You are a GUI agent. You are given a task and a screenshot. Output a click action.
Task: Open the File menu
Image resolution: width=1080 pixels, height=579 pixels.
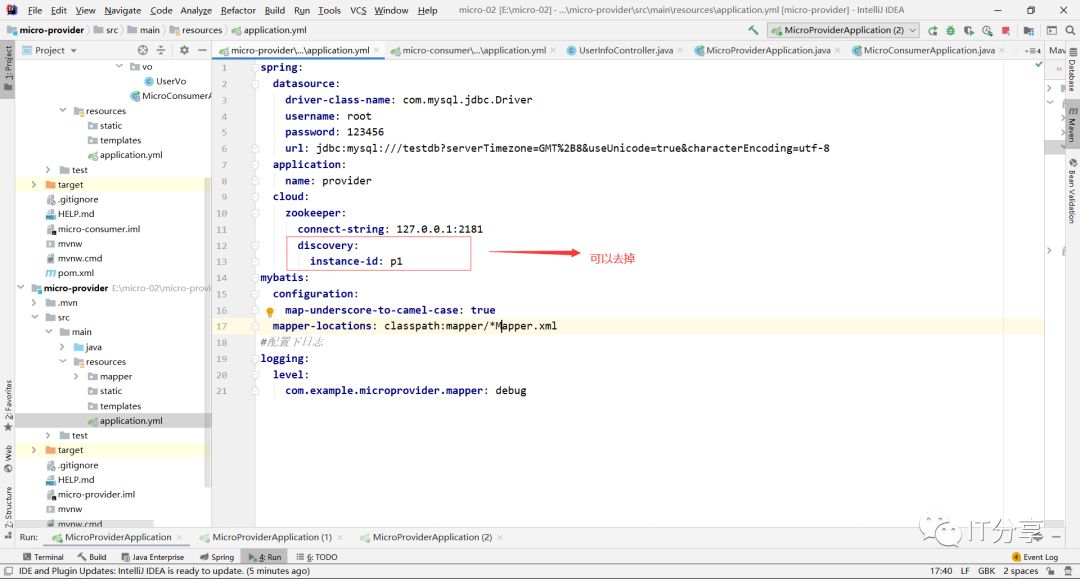pyautogui.click(x=34, y=10)
